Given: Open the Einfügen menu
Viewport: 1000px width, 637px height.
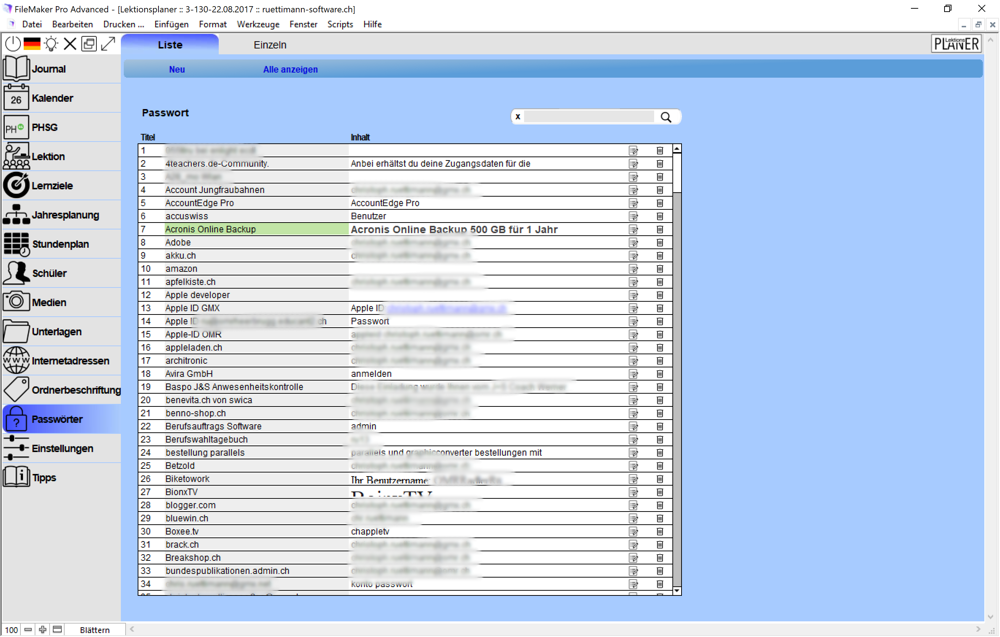Looking at the screenshot, I should pos(171,24).
